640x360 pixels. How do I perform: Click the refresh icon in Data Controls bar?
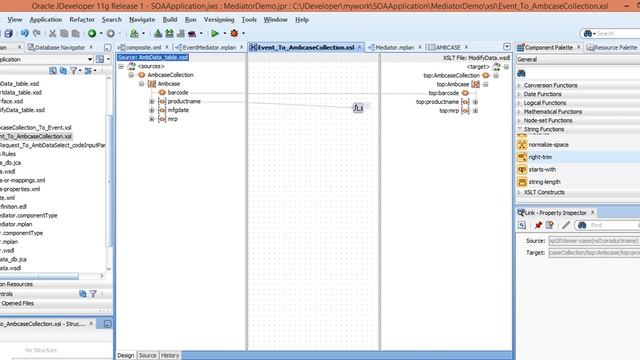[x=82, y=294]
